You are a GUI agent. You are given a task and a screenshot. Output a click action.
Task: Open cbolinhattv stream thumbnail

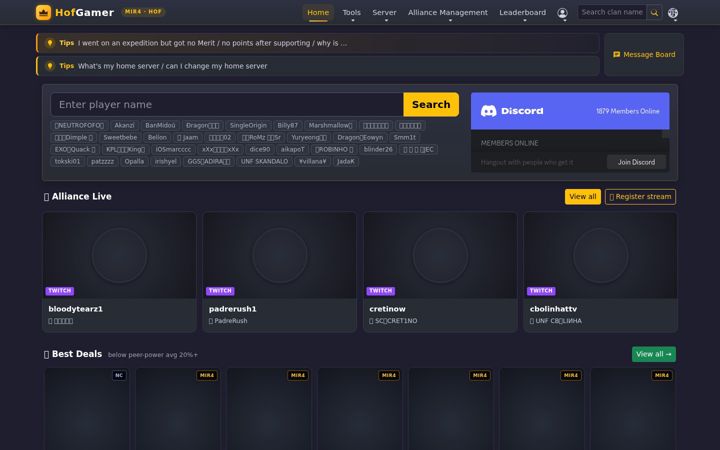coord(600,255)
